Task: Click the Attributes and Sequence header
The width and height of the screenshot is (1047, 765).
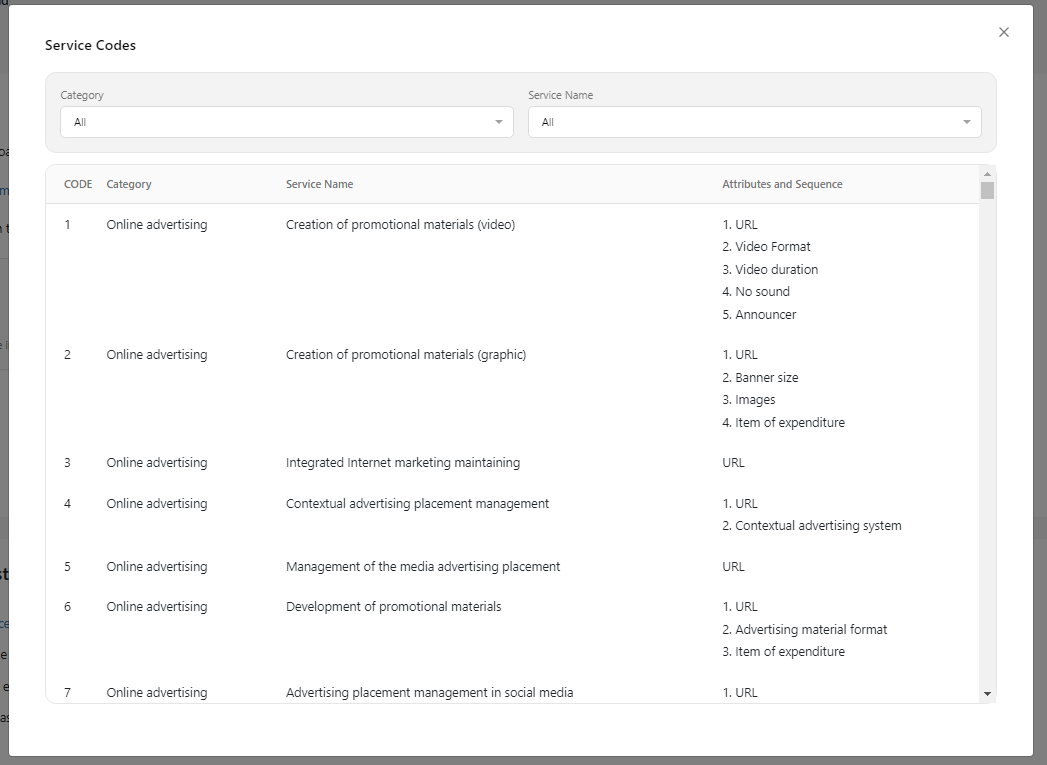Action: 782,184
